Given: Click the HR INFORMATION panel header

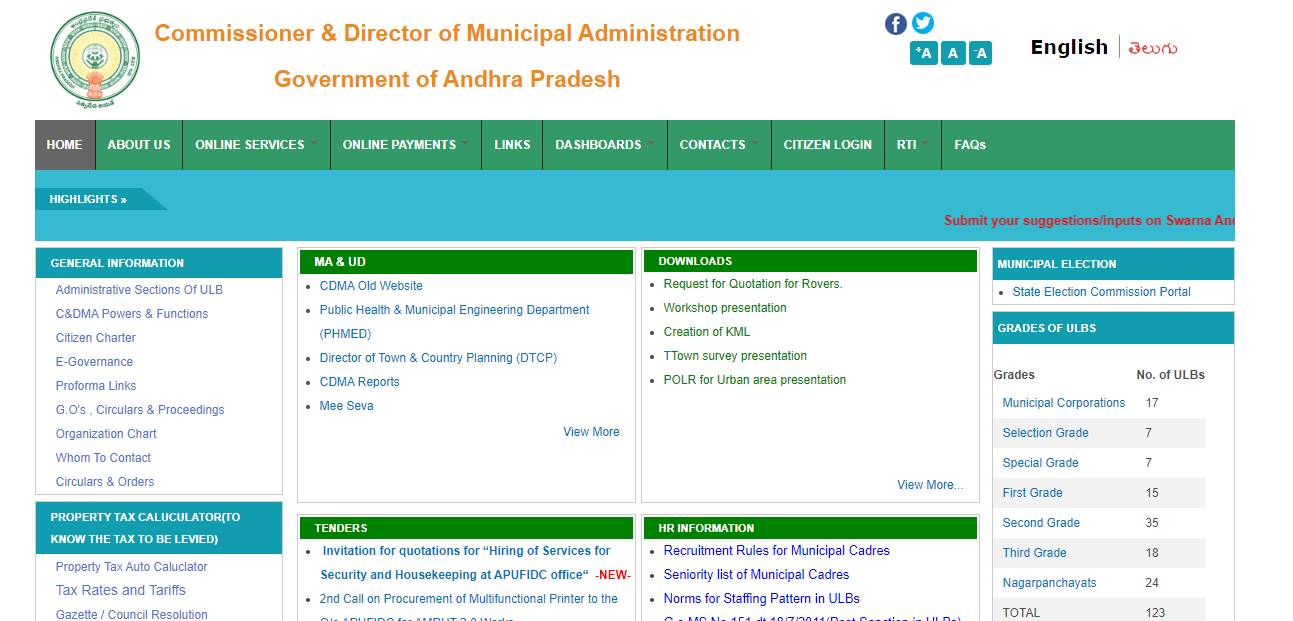Looking at the screenshot, I should coord(810,528).
